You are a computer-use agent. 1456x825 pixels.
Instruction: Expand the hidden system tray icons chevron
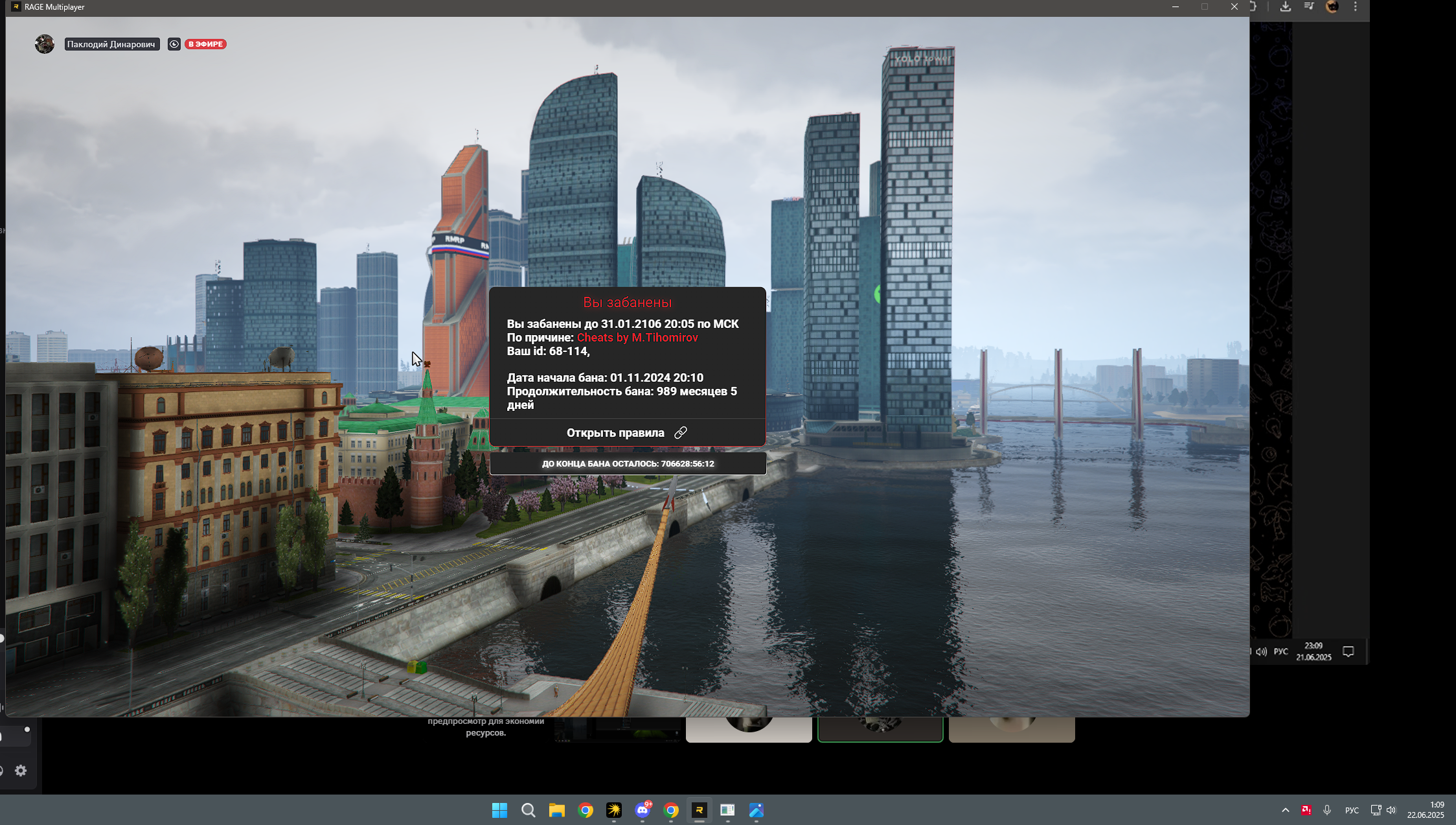(1285, 810)
